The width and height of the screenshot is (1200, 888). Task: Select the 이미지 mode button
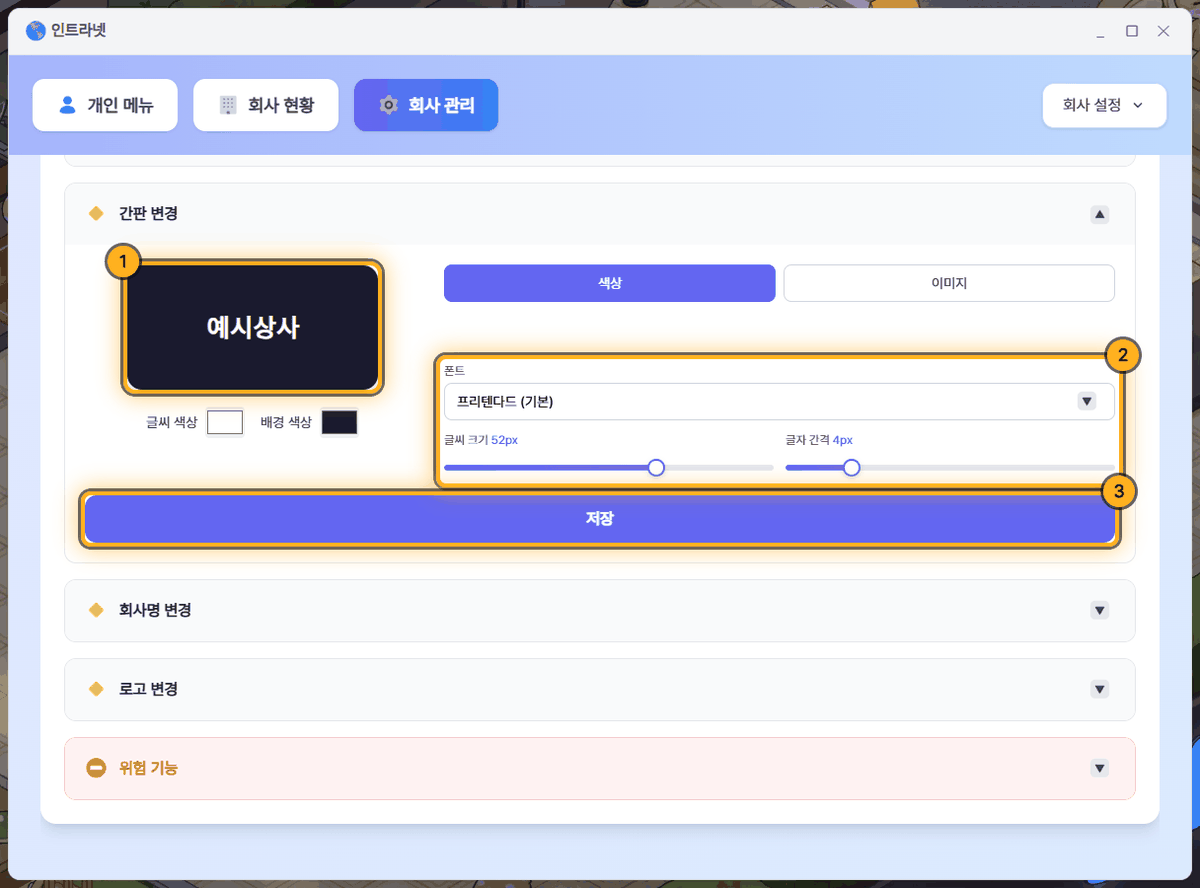point(949,283)
